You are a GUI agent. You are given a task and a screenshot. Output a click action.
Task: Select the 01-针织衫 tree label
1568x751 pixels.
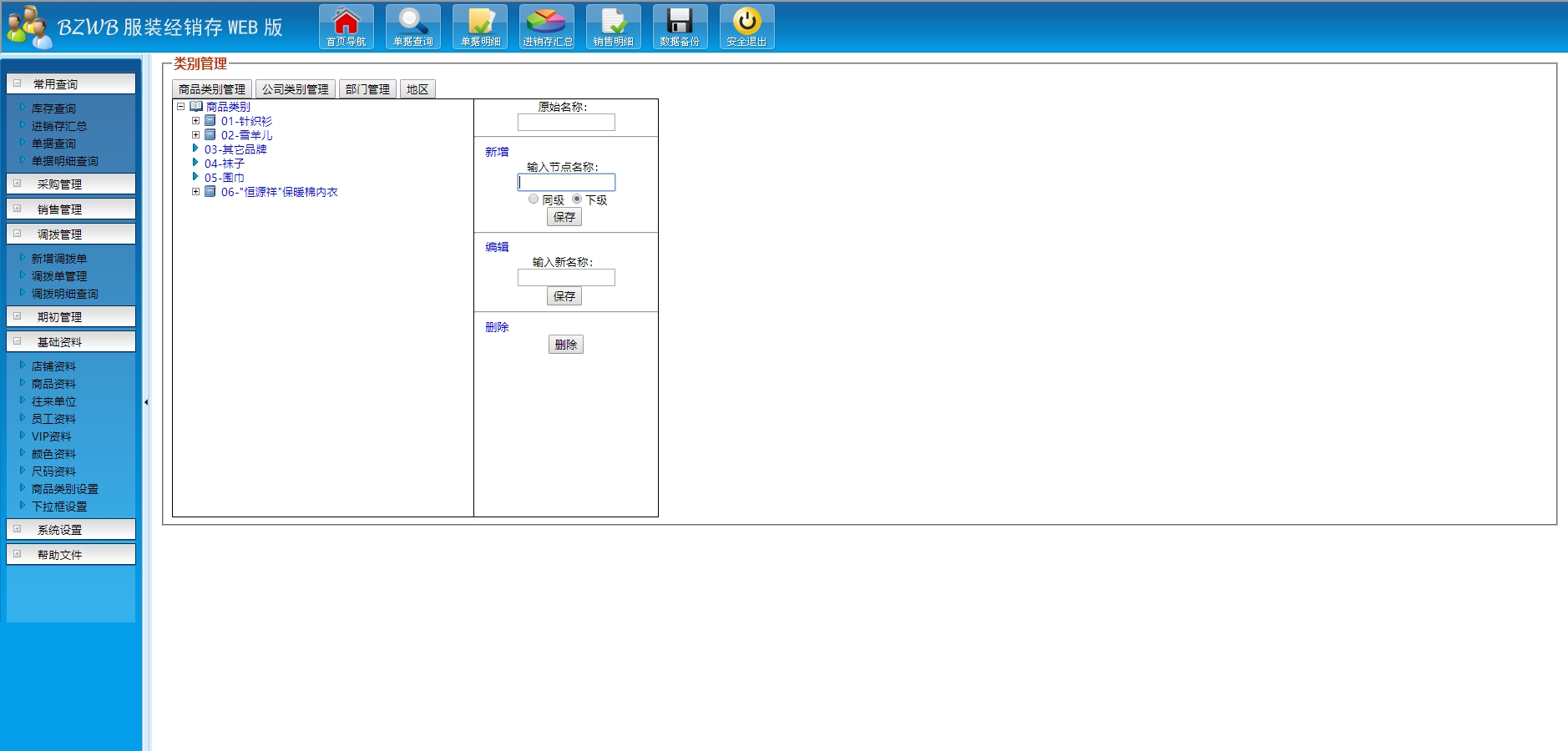246,121
